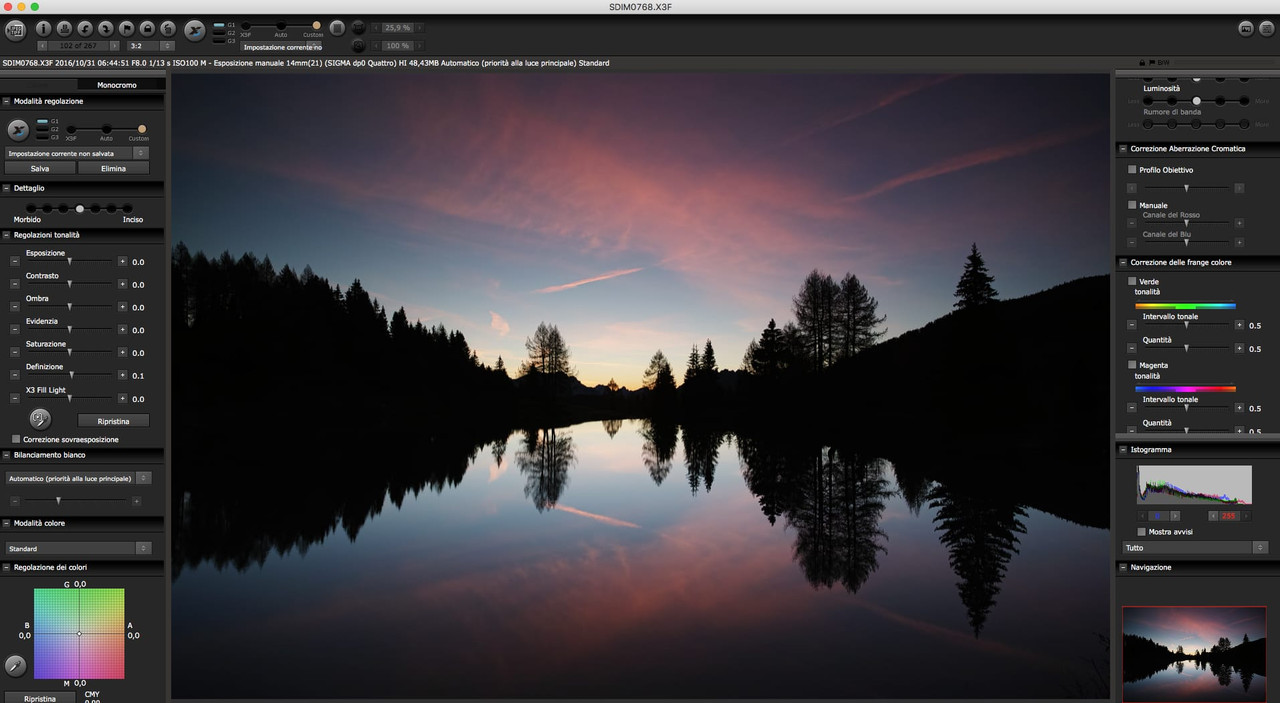Click the plus button for Evidenzia
Viewport: 1280px width, 703px height.
(122, 330)
